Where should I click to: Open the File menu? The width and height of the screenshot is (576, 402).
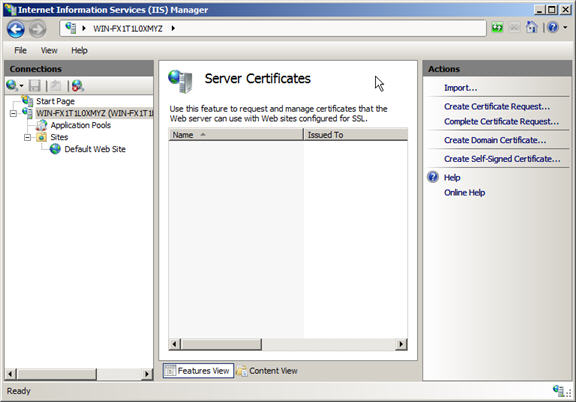pos(21,50)
